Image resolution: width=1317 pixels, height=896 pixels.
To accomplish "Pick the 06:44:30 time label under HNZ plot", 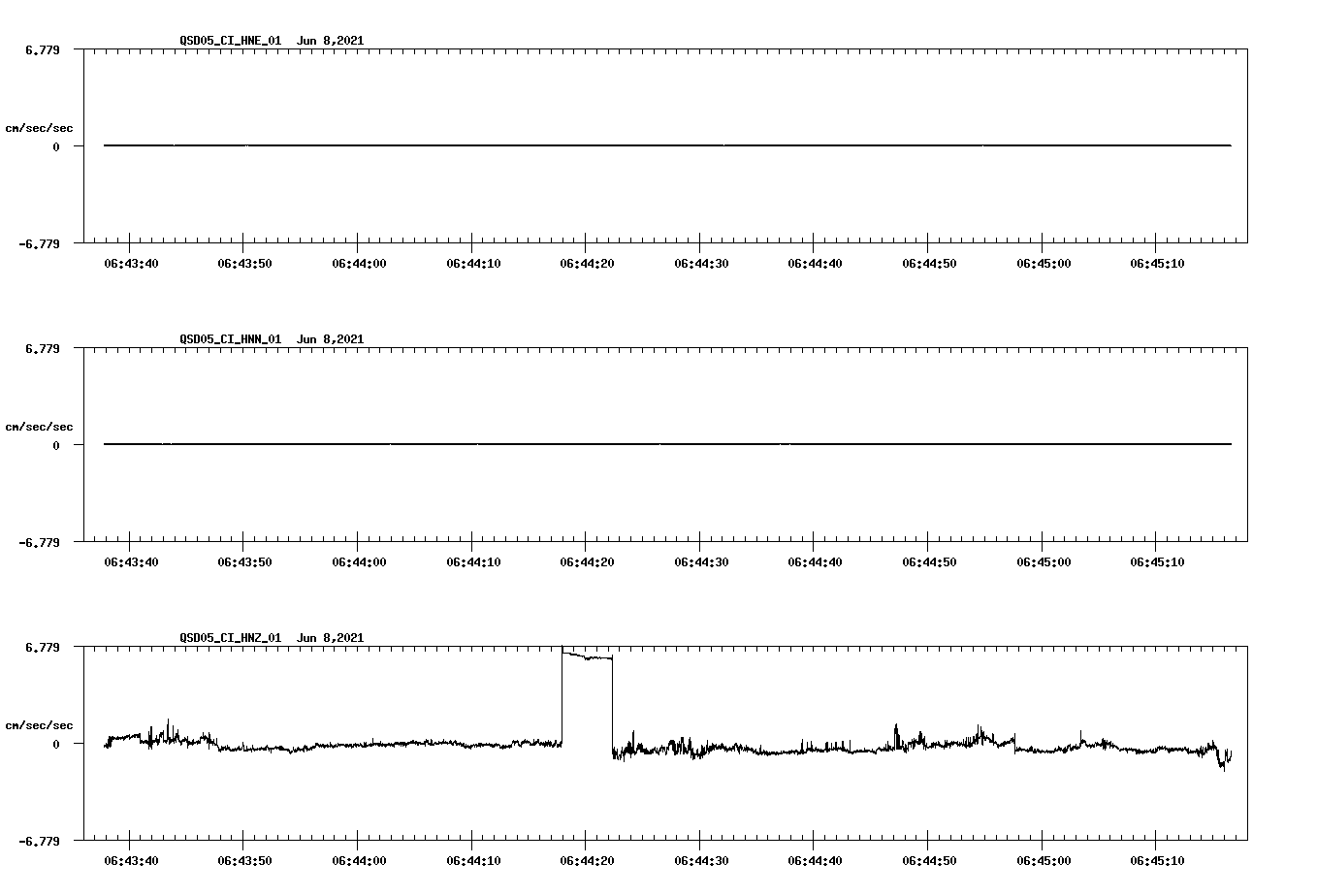I will (x=701, y=861).
